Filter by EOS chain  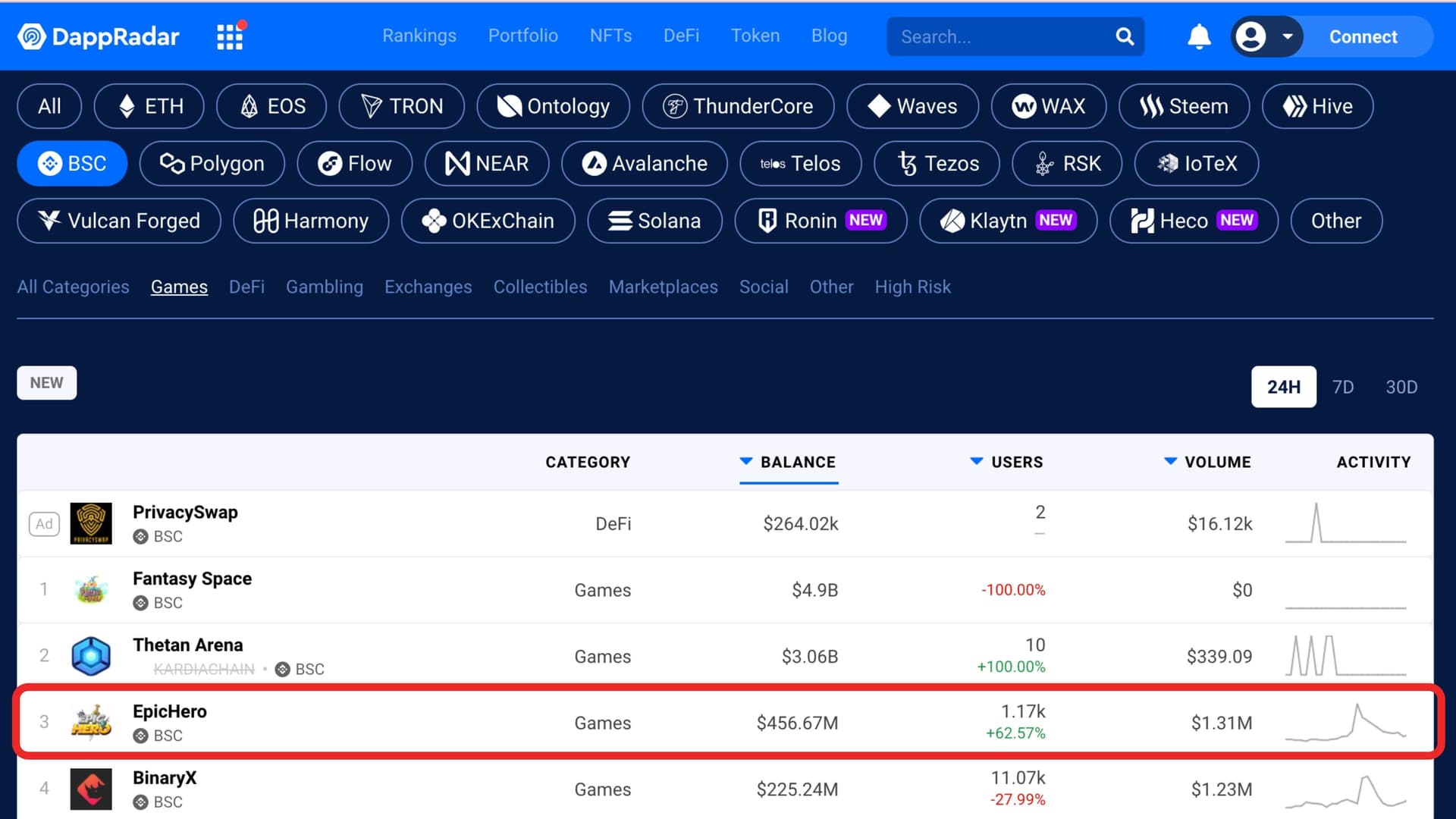tap(271, 106)
